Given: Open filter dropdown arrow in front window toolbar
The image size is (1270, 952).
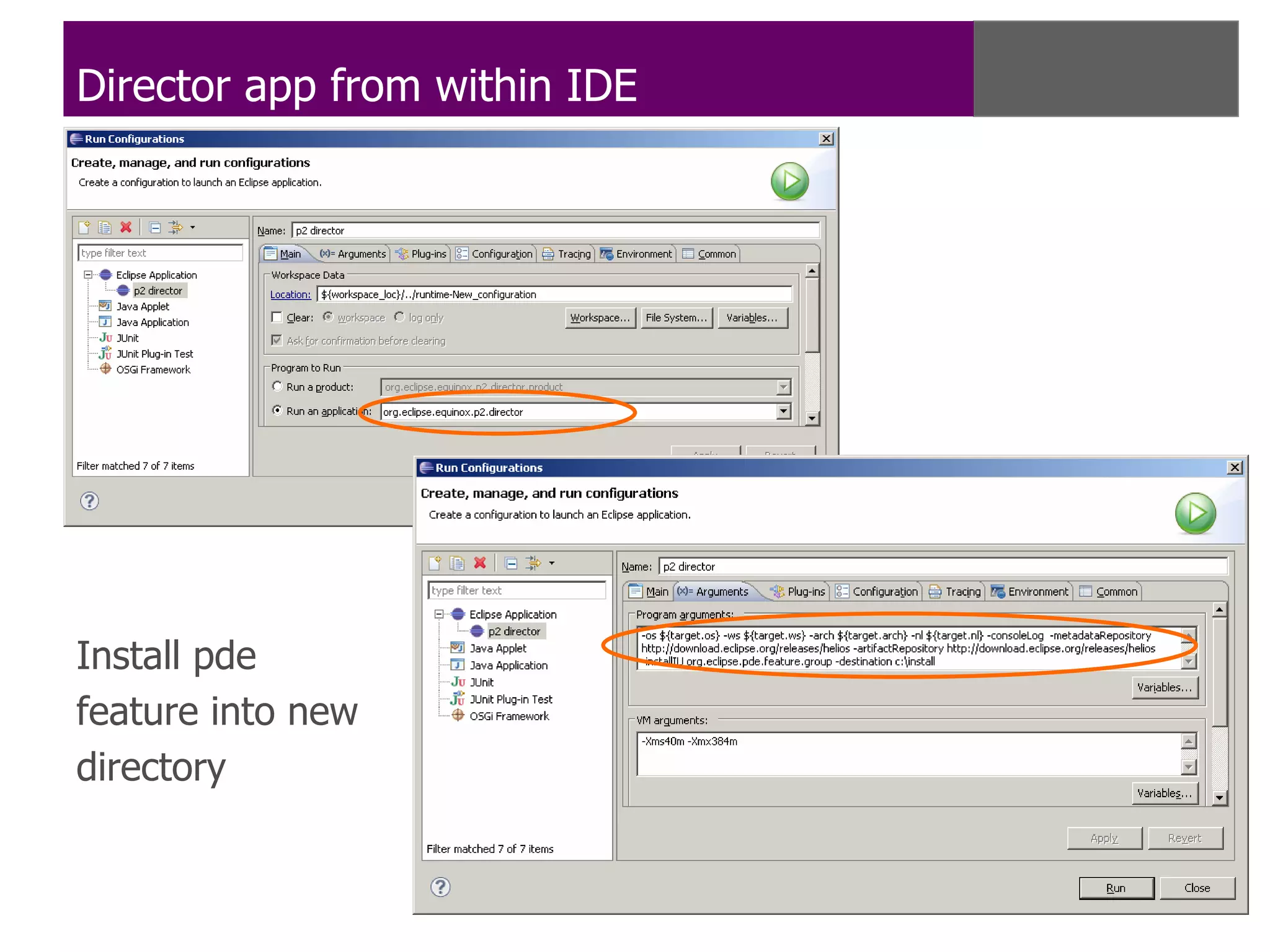Looking at the screenshot, I should 552,563.
